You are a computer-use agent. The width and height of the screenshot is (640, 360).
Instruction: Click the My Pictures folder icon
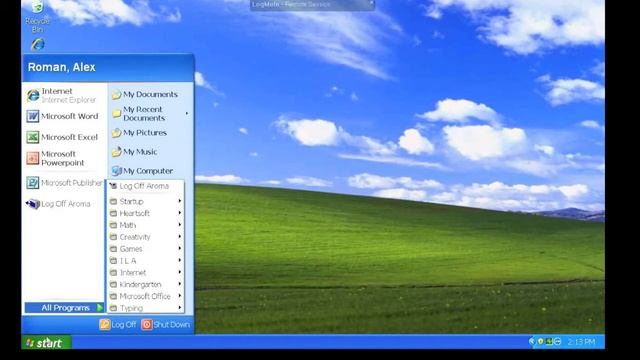click(x=116, y=133)
